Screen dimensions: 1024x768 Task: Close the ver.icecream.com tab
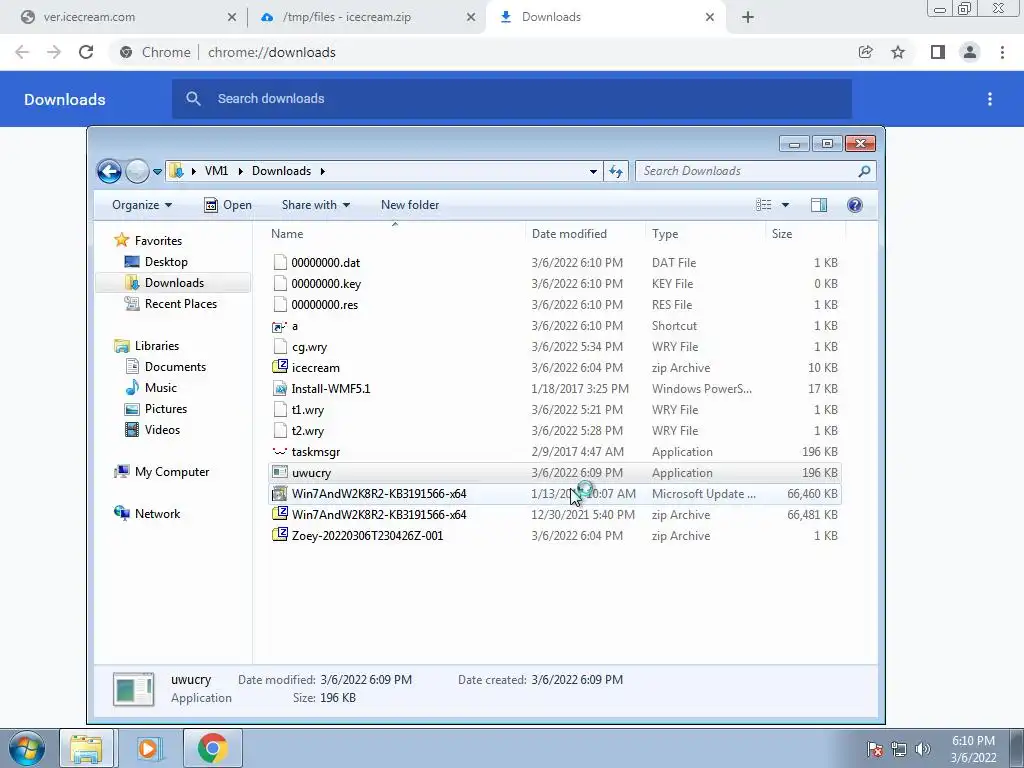coord(232,18)
